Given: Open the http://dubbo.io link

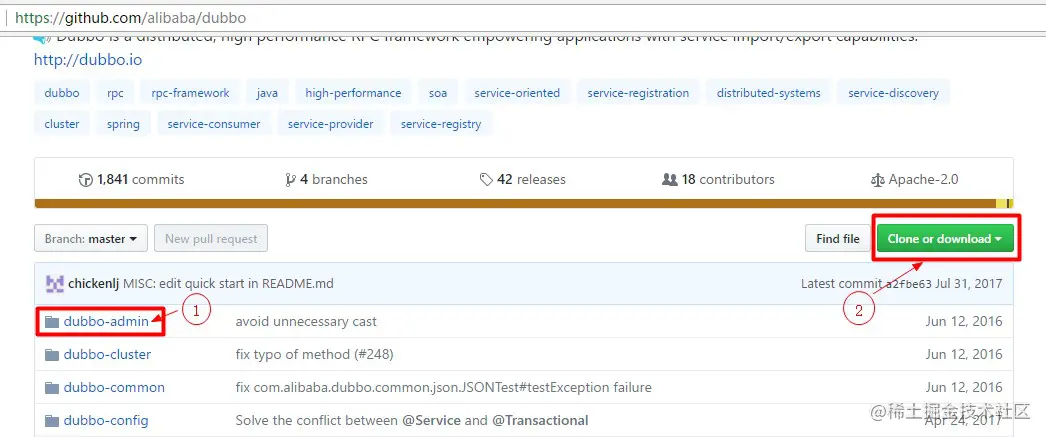Looking at the screenshot, I should point(88,59).
